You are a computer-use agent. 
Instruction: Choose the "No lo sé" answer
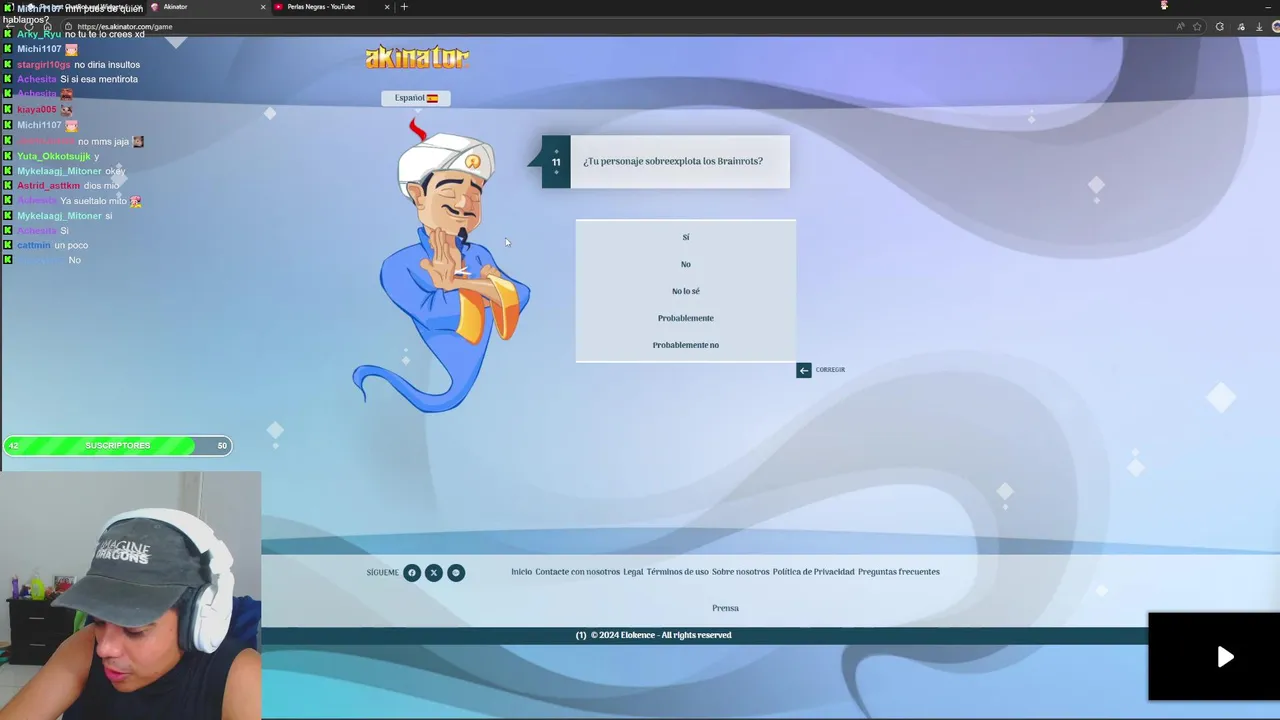click(x=685, y=291)
